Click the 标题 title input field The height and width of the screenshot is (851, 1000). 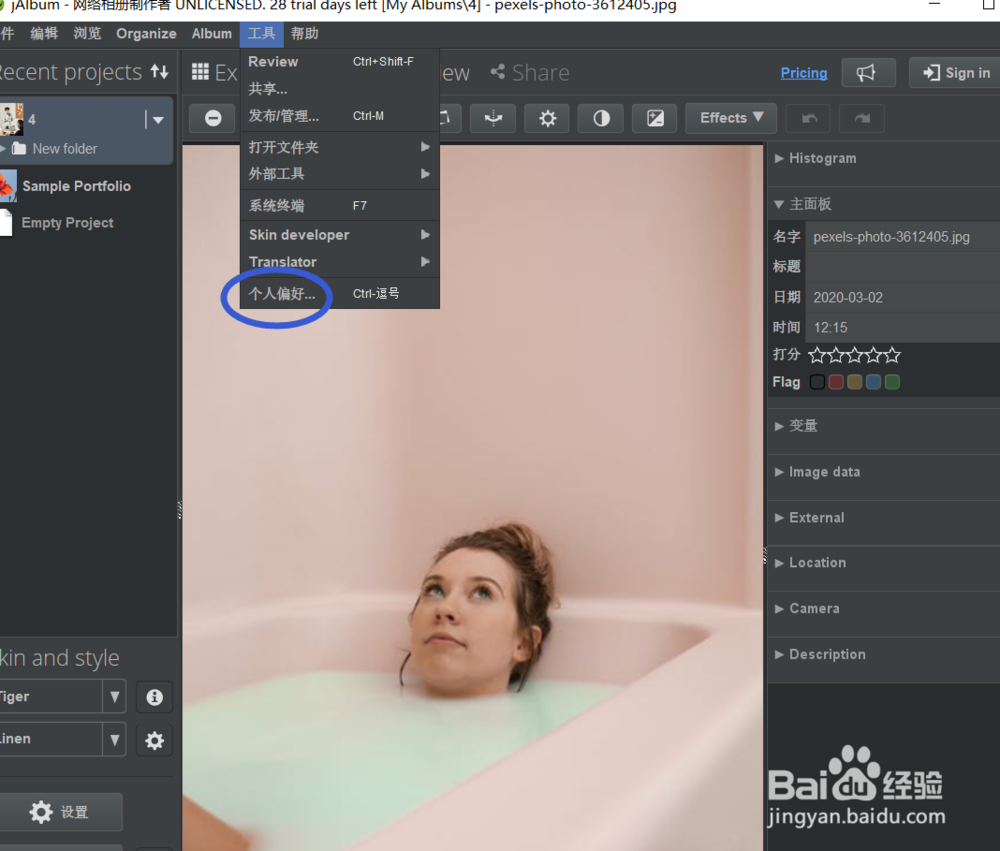click(x=903, y=267)
